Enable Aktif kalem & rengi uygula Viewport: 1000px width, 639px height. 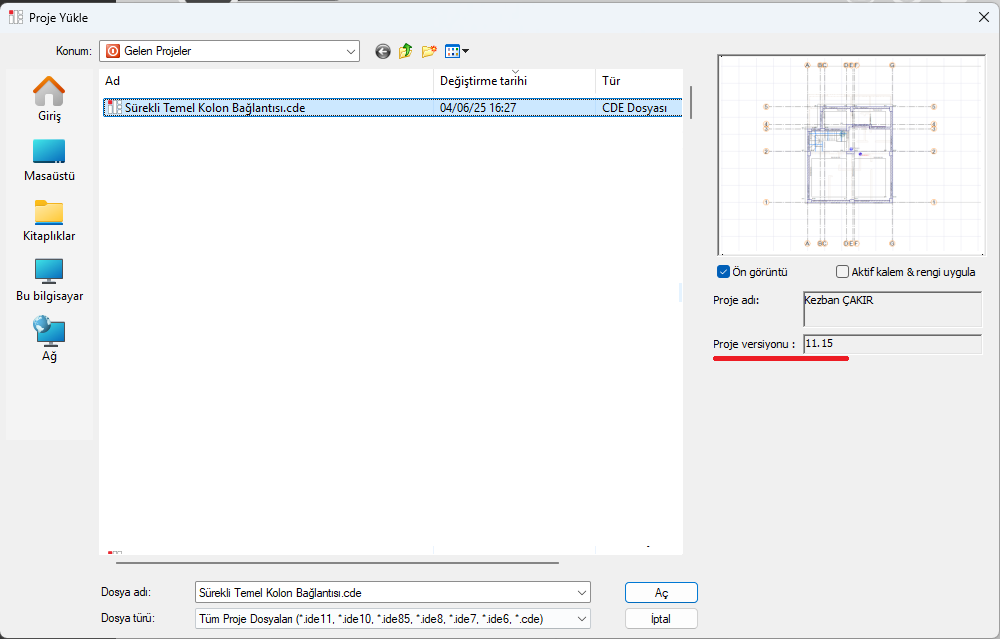click(x=842, y=272)
